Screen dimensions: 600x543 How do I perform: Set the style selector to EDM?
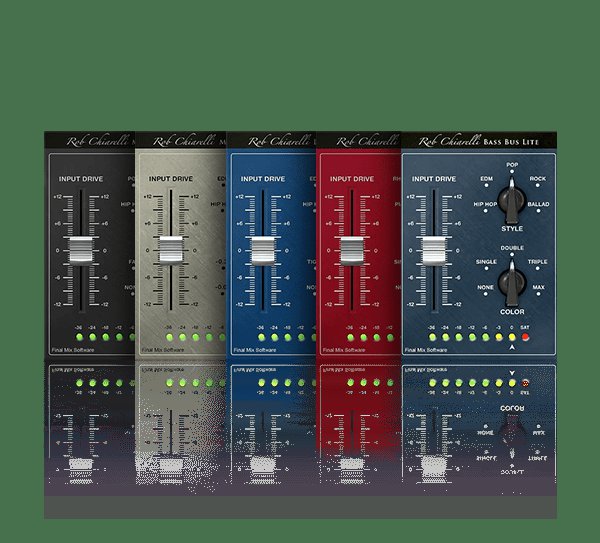486,181
